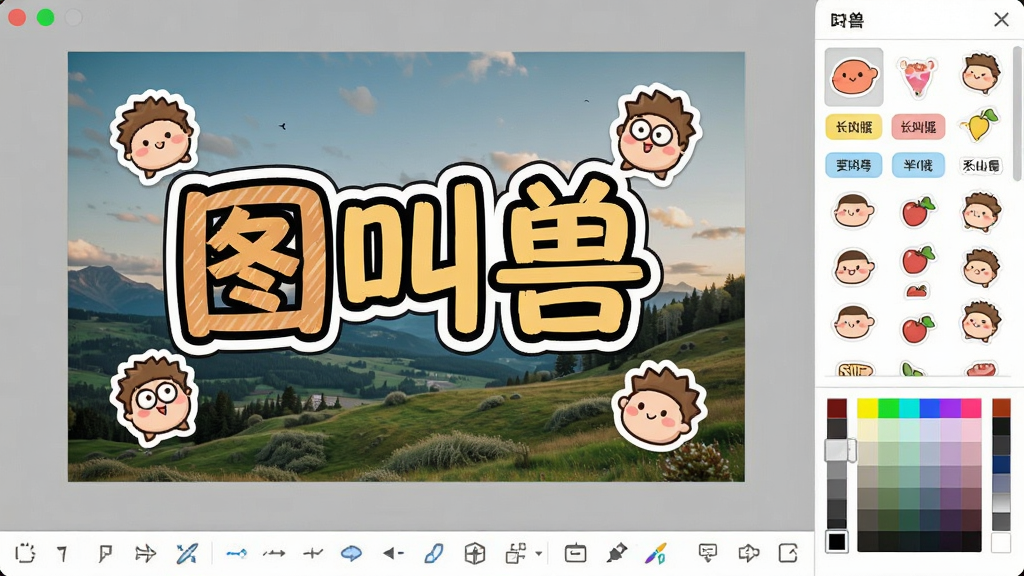Image resolution: width=1024 pixels, height=576 pixels.
Task: Choose the colorful paintbrush tool
Action: [656, 554]
